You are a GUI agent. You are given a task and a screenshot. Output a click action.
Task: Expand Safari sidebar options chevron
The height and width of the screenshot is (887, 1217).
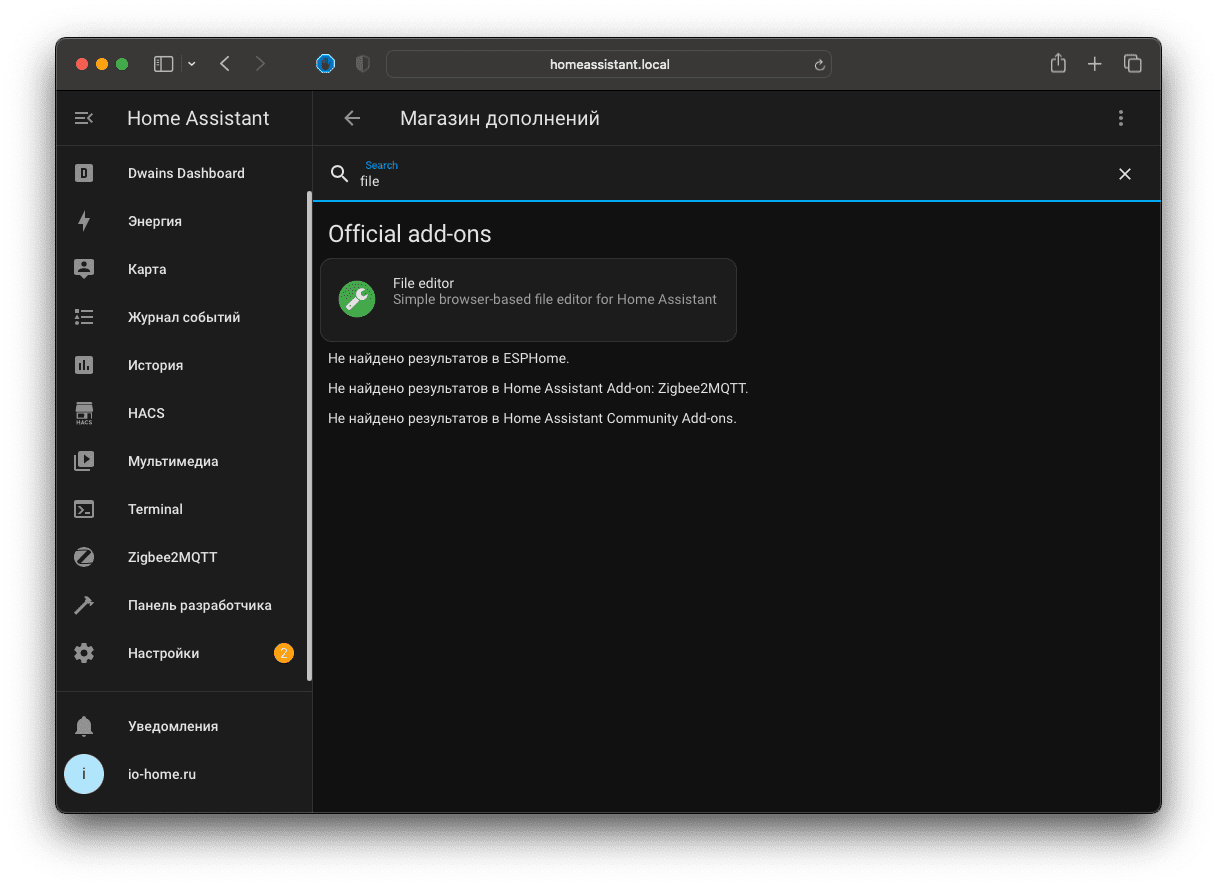[x=191, y=63]
